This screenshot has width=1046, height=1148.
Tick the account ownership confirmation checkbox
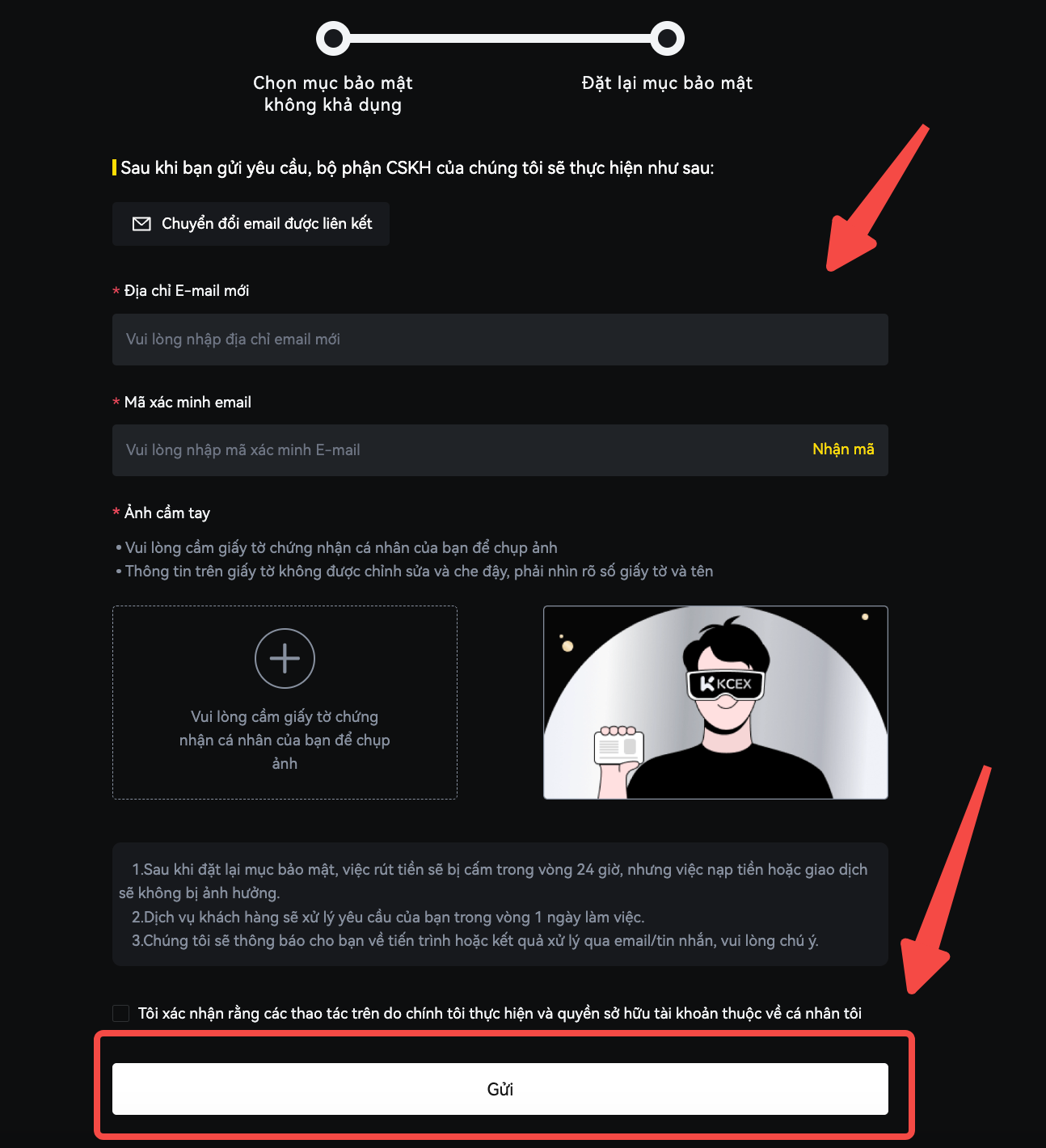(121, 1013)
